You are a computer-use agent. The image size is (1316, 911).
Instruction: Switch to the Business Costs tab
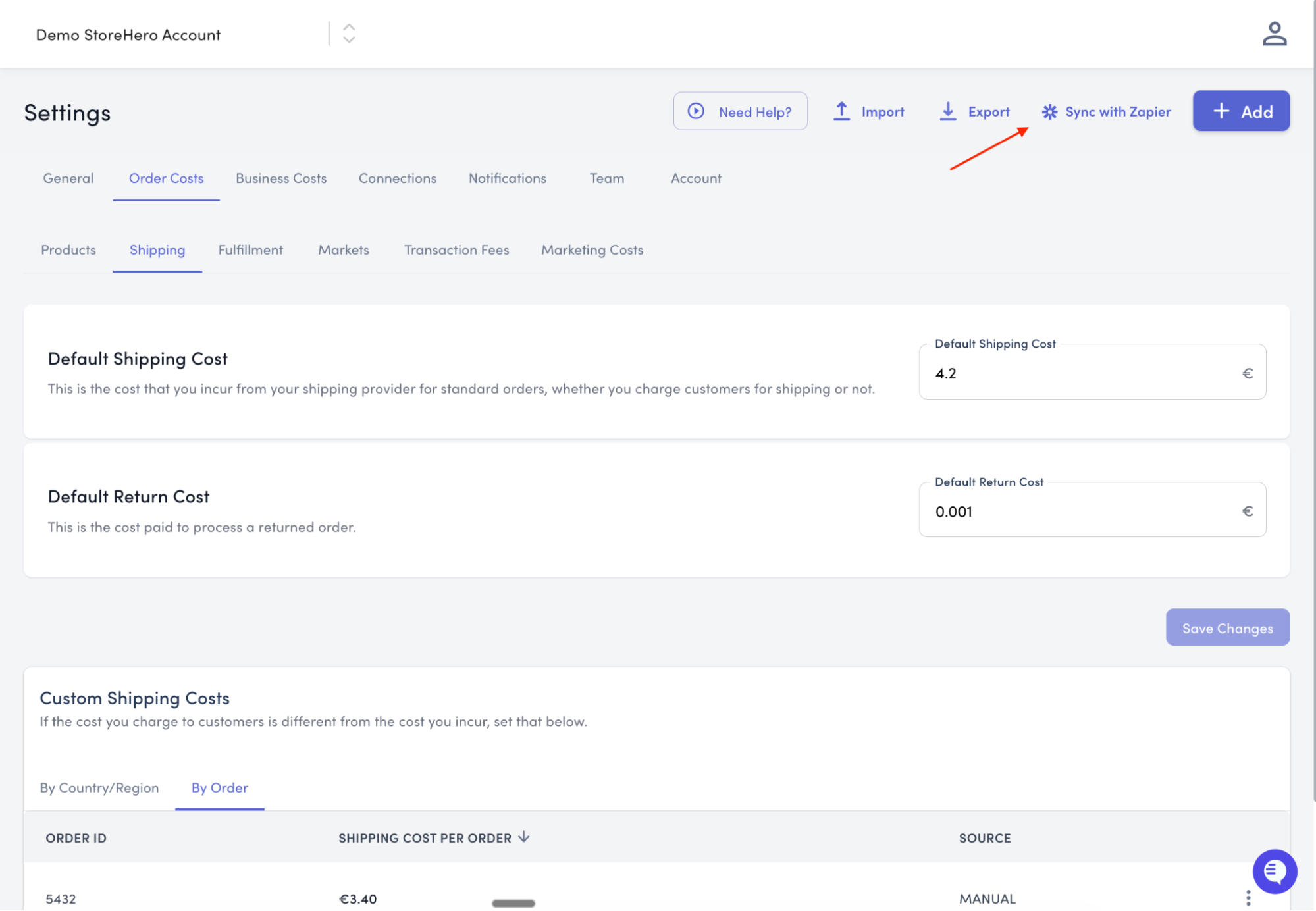tap(281, 178)
